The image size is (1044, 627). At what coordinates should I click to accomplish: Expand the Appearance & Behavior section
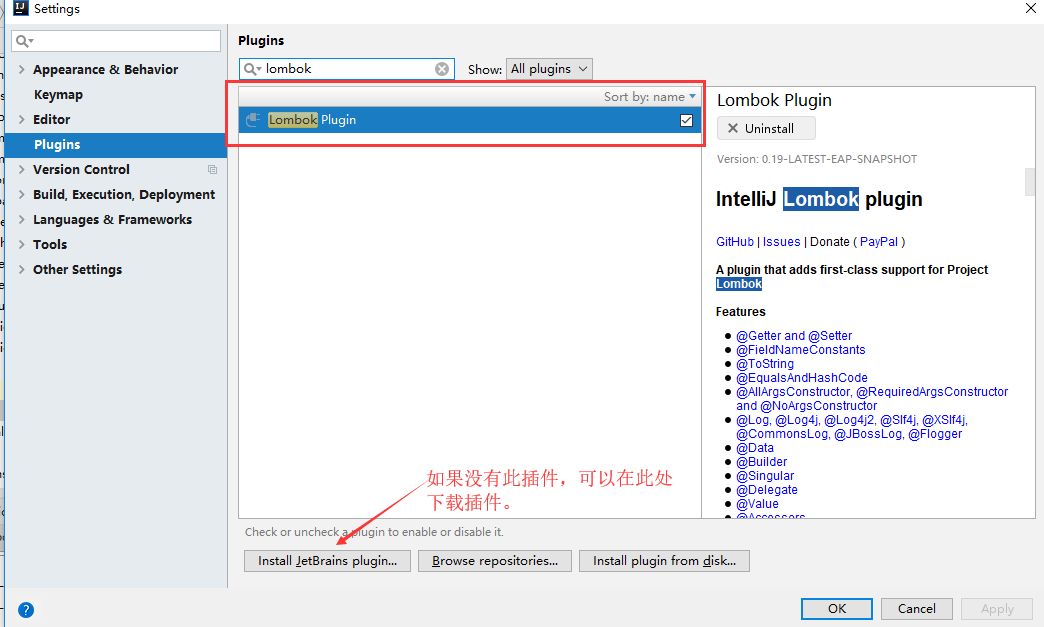[x=21, y=69]
